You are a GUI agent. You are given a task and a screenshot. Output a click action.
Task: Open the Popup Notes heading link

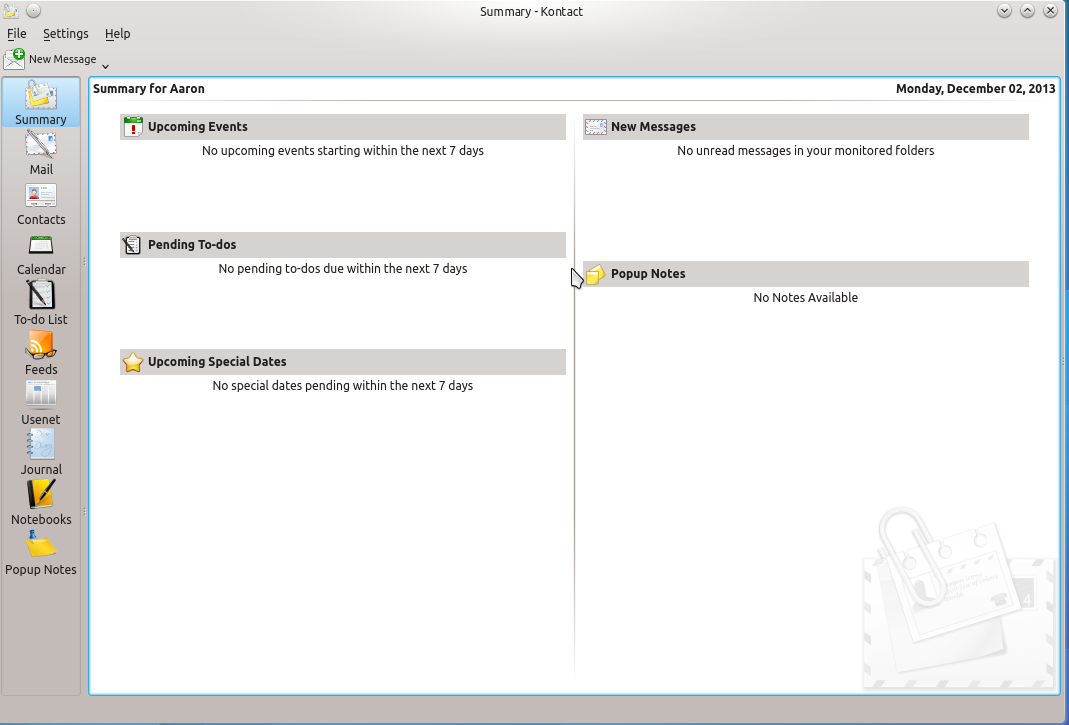(x=648, y=273)
